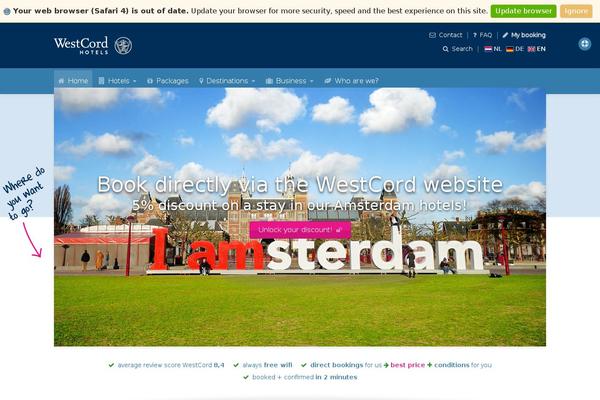Click the average review score WestCord 8,4 text
The image size is (600, 400).
click(171, 365)
